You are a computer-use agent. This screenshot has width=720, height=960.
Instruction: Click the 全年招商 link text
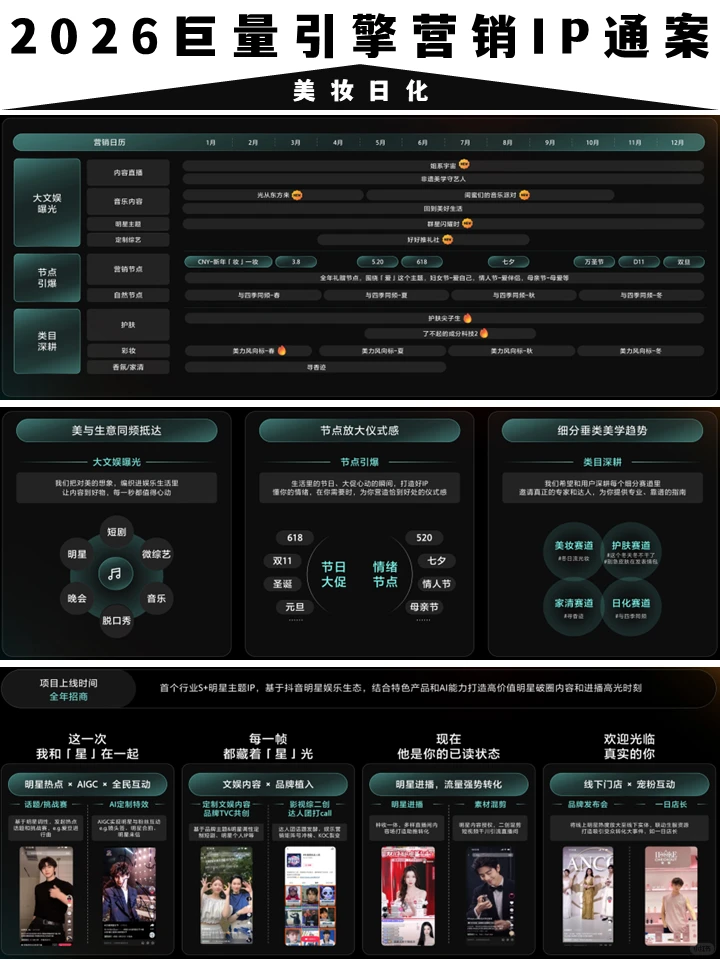pos(69,697)
